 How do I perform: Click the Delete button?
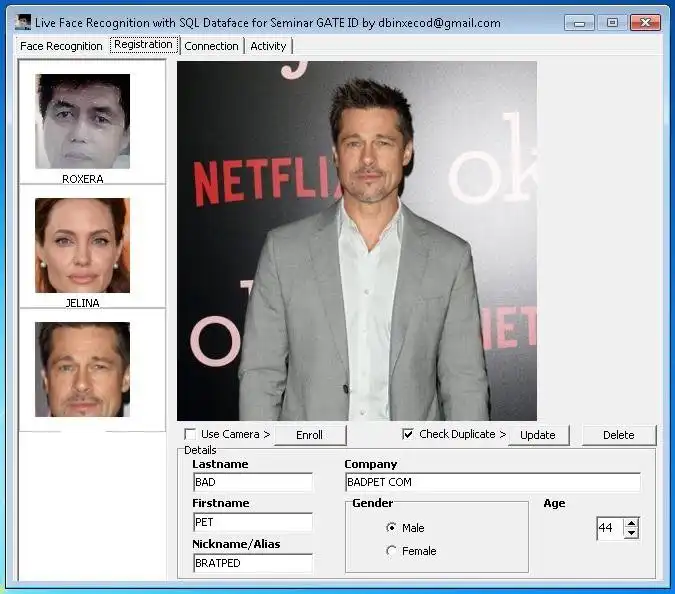(619, 435)
